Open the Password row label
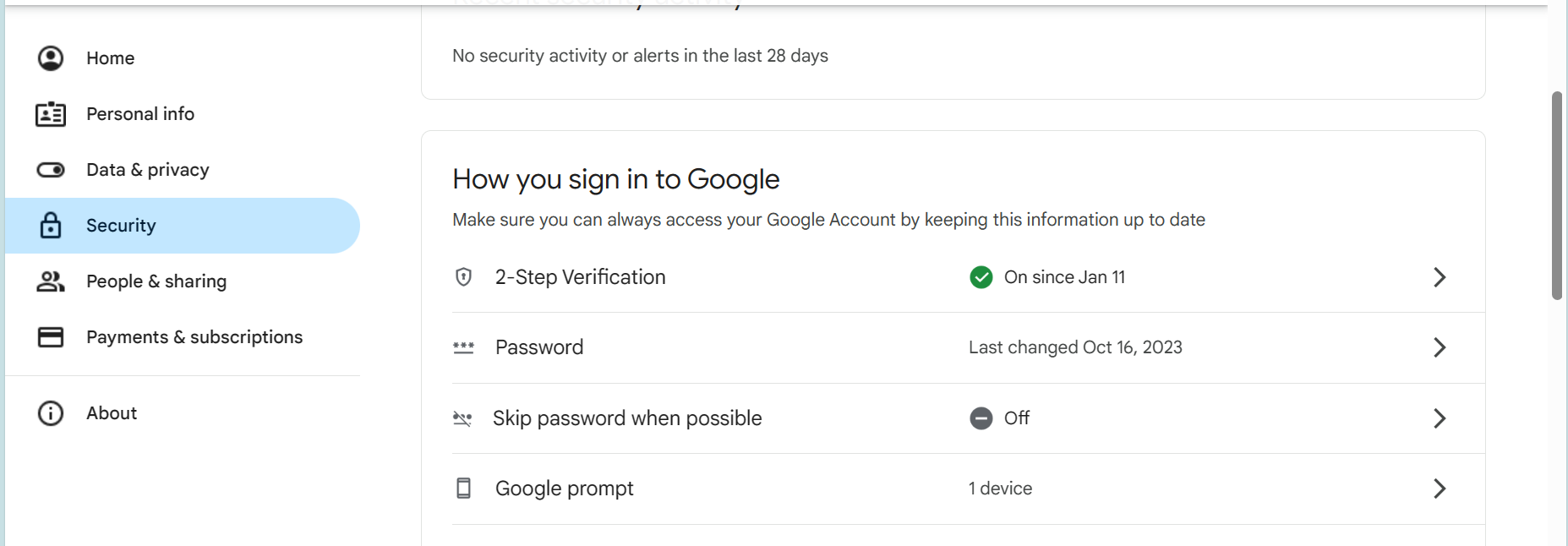This screenshot has height=546, width=1568. (x=539, y=347)
